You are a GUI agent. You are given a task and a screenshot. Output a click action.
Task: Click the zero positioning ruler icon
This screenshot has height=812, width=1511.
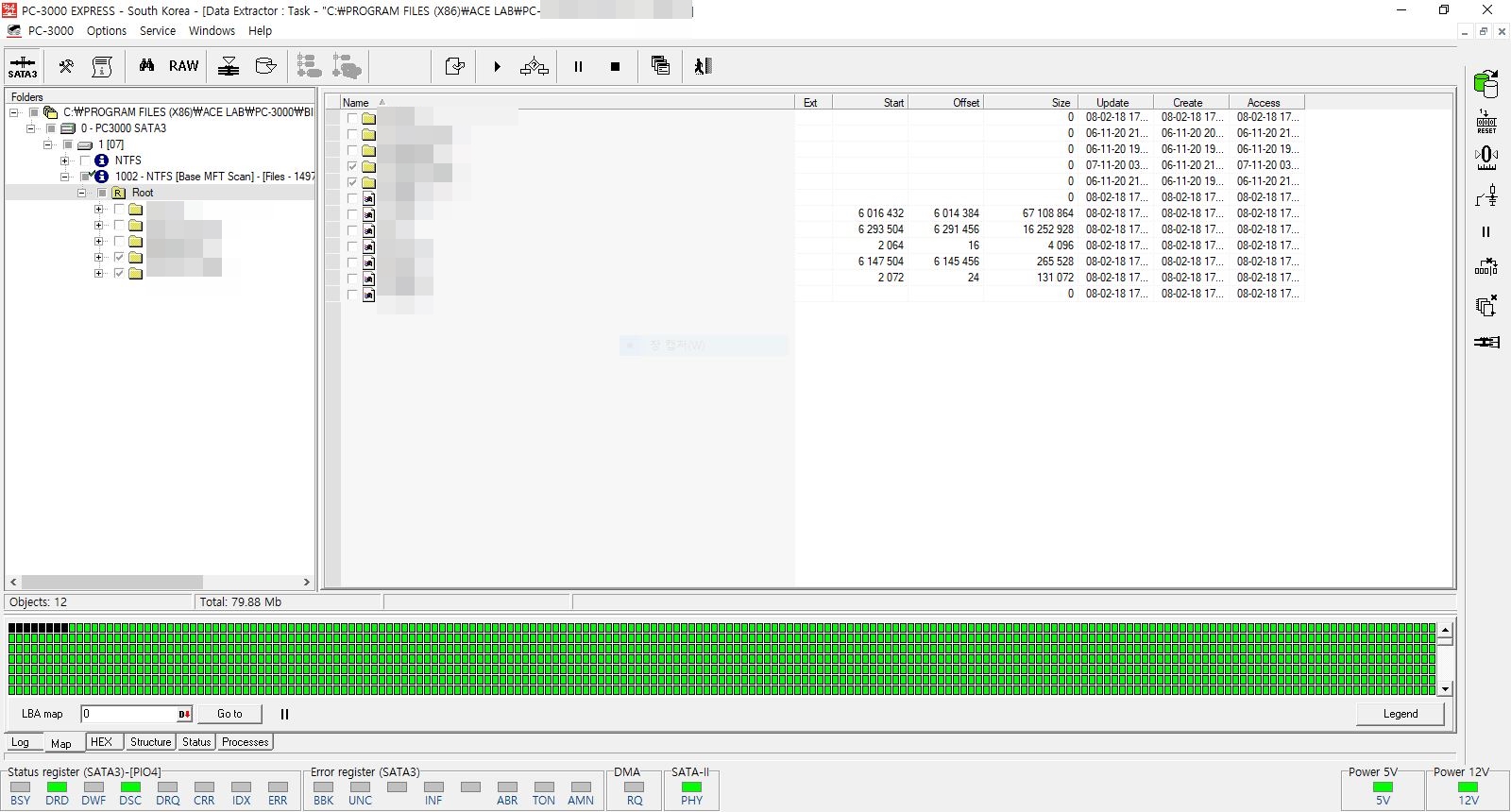pyautogui.click(x=1486, y=158)
